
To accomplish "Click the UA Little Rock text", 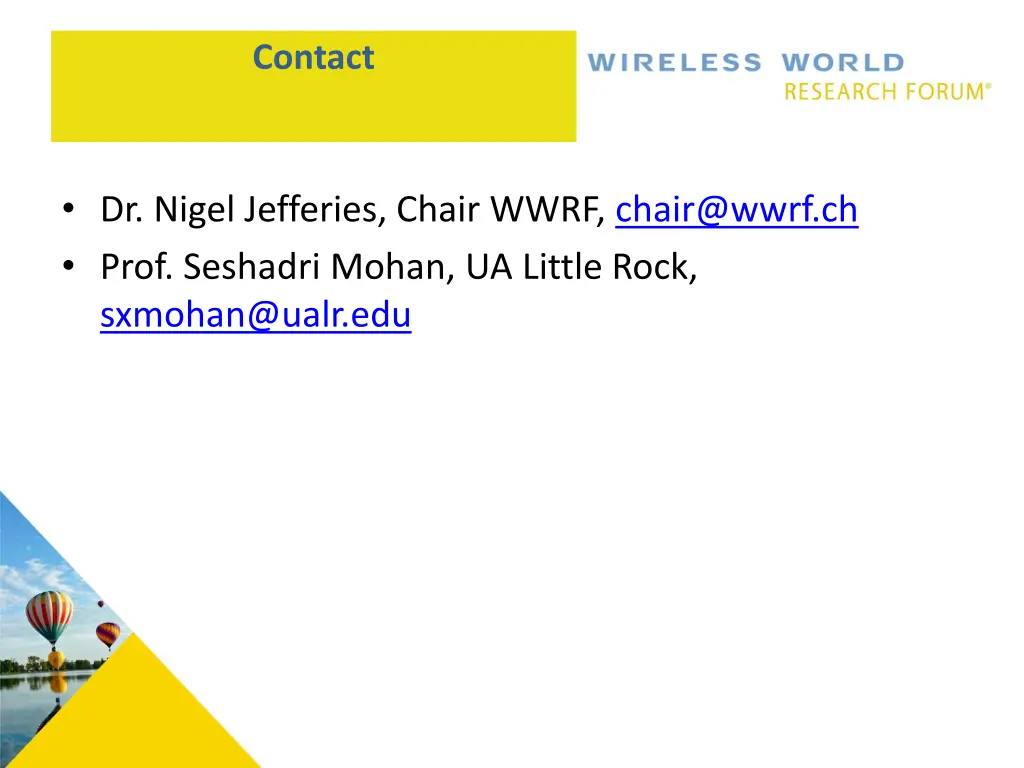I will click(581, 266).
